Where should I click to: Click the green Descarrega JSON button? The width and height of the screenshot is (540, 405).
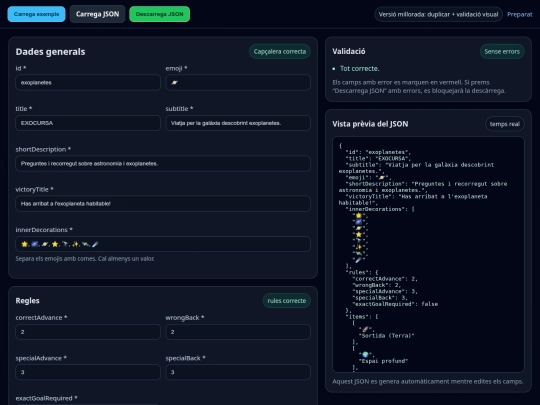click(159, 14)
